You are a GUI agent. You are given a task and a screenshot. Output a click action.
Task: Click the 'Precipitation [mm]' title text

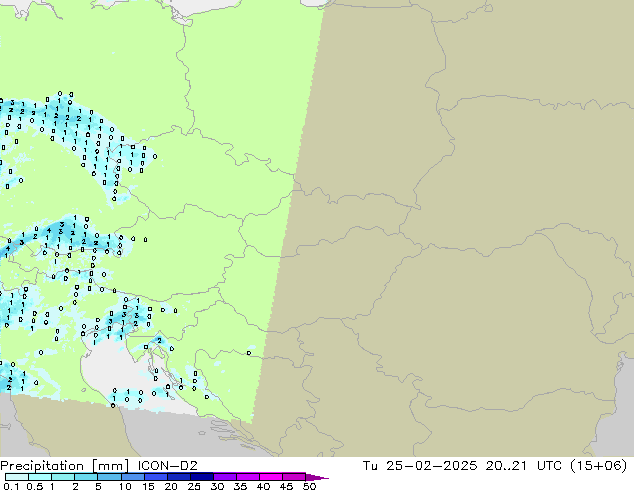pos(65,466)
